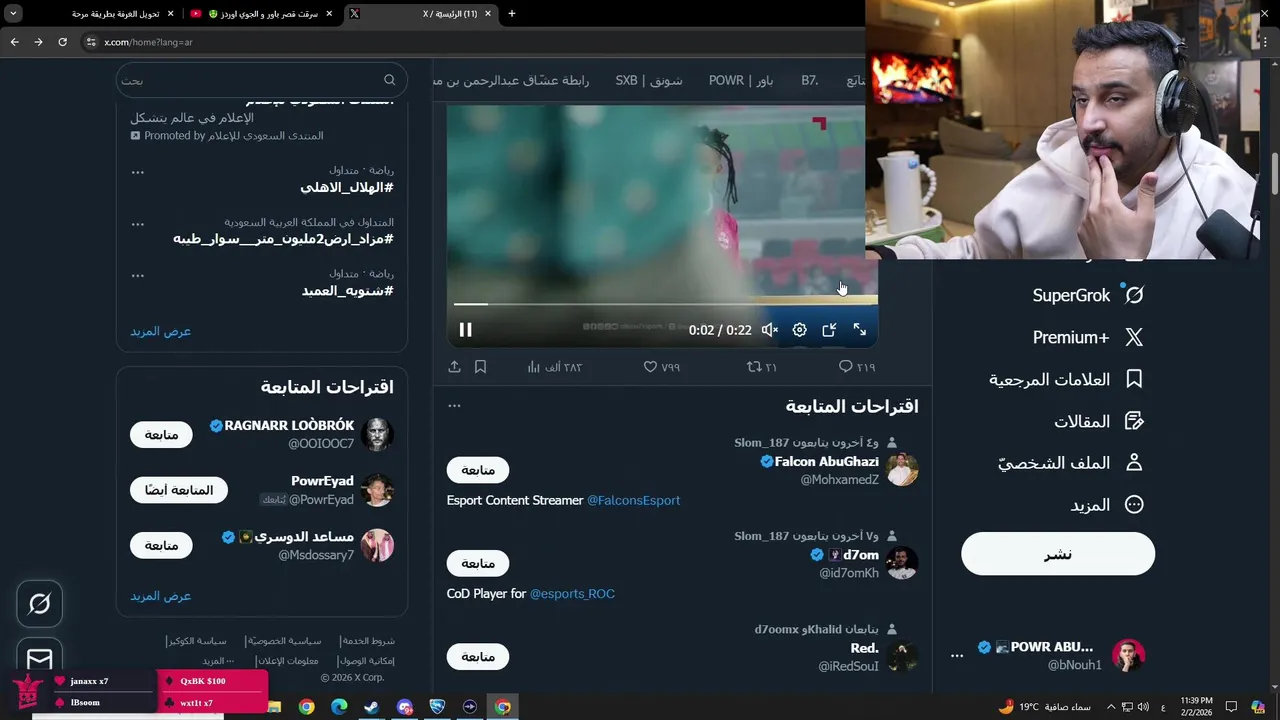Share the post via share icon
This screenshot has width=1280, height=720.
tap(454, 367)
